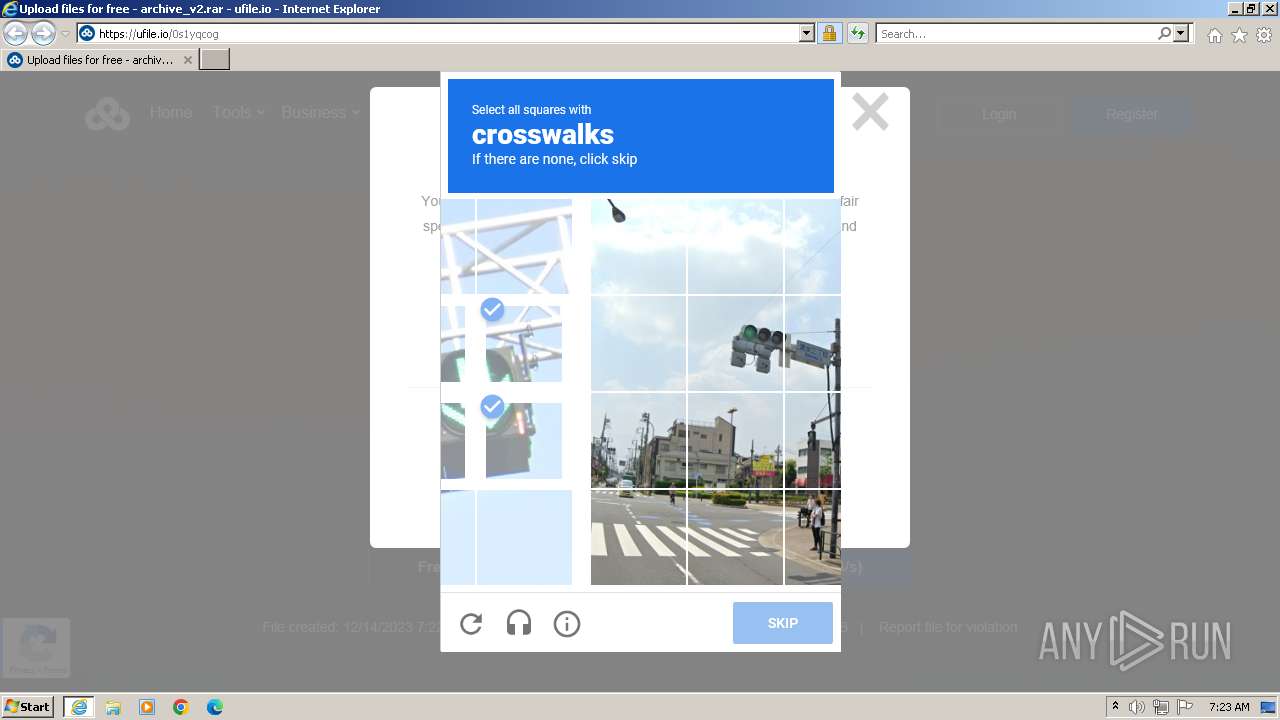The image size is (1280, 720).
Task: Expand the Business menu
Action: (x=320, y=113)
